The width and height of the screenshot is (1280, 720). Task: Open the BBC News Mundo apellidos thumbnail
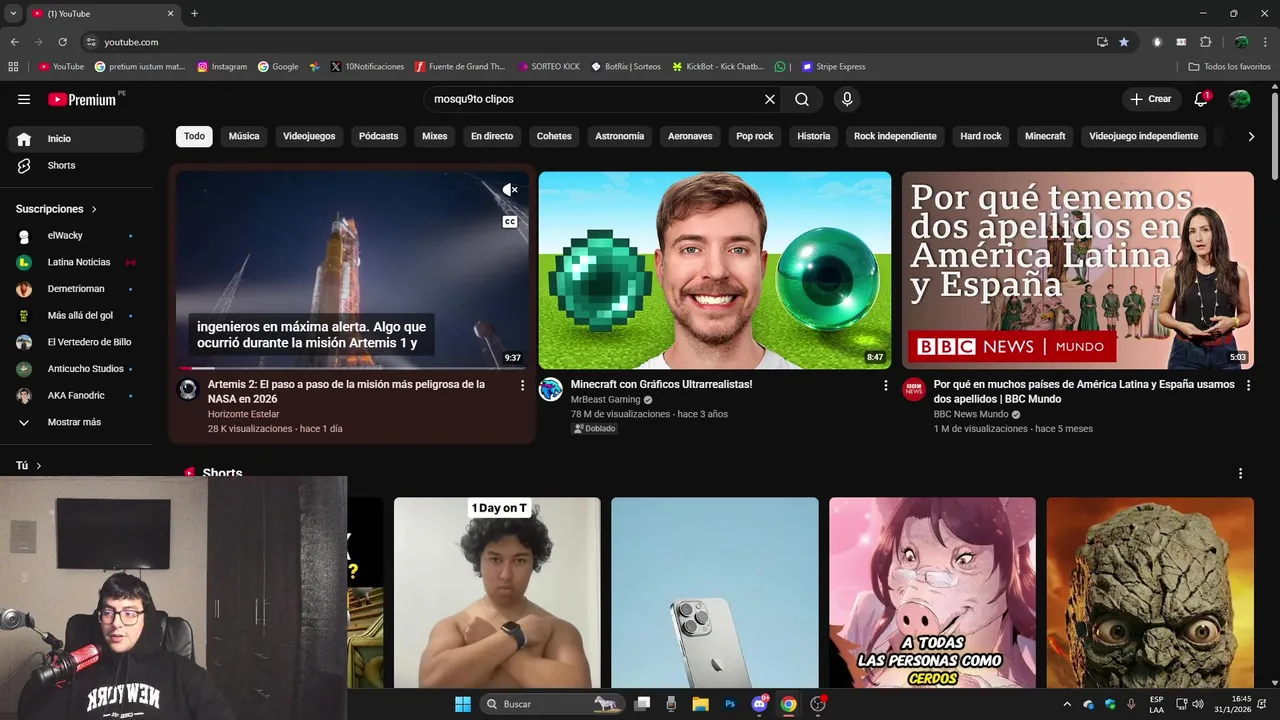1078,270
